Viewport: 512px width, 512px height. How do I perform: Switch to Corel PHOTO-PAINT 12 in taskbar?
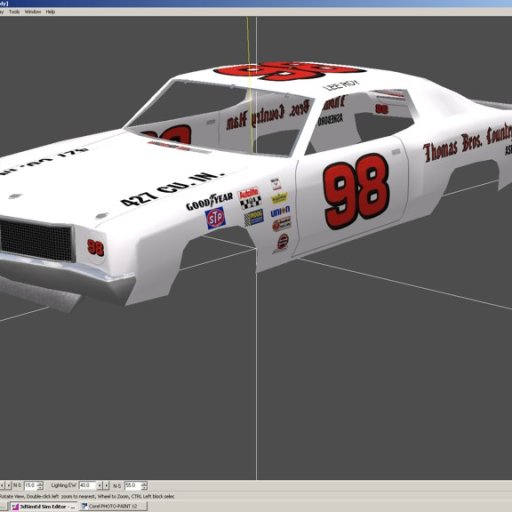(x=113, y=506)
